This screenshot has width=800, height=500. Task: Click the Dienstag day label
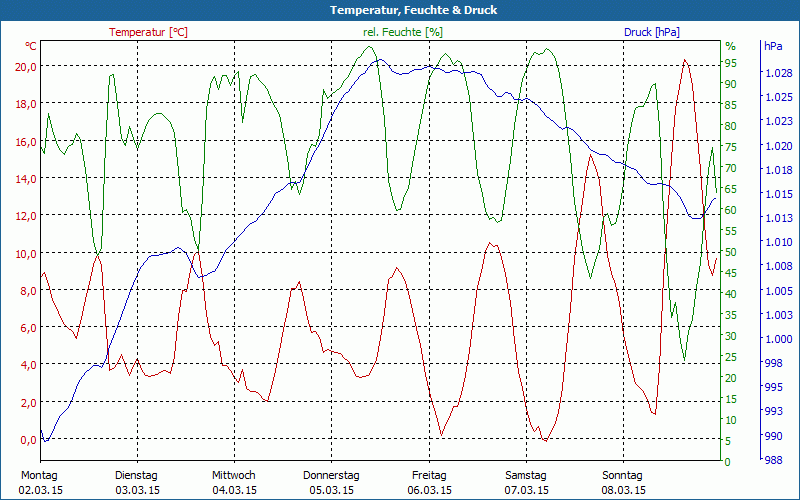coord(137,475)
